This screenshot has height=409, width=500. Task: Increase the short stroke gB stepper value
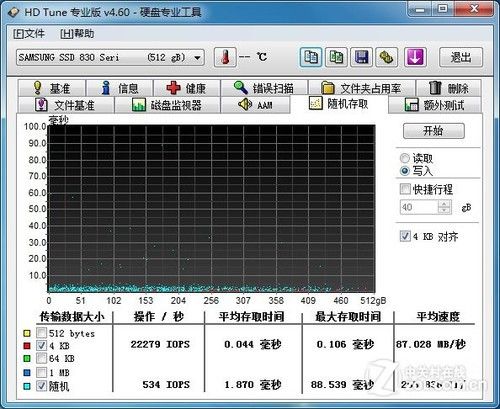pyautogui.click(x=444, y=203)
